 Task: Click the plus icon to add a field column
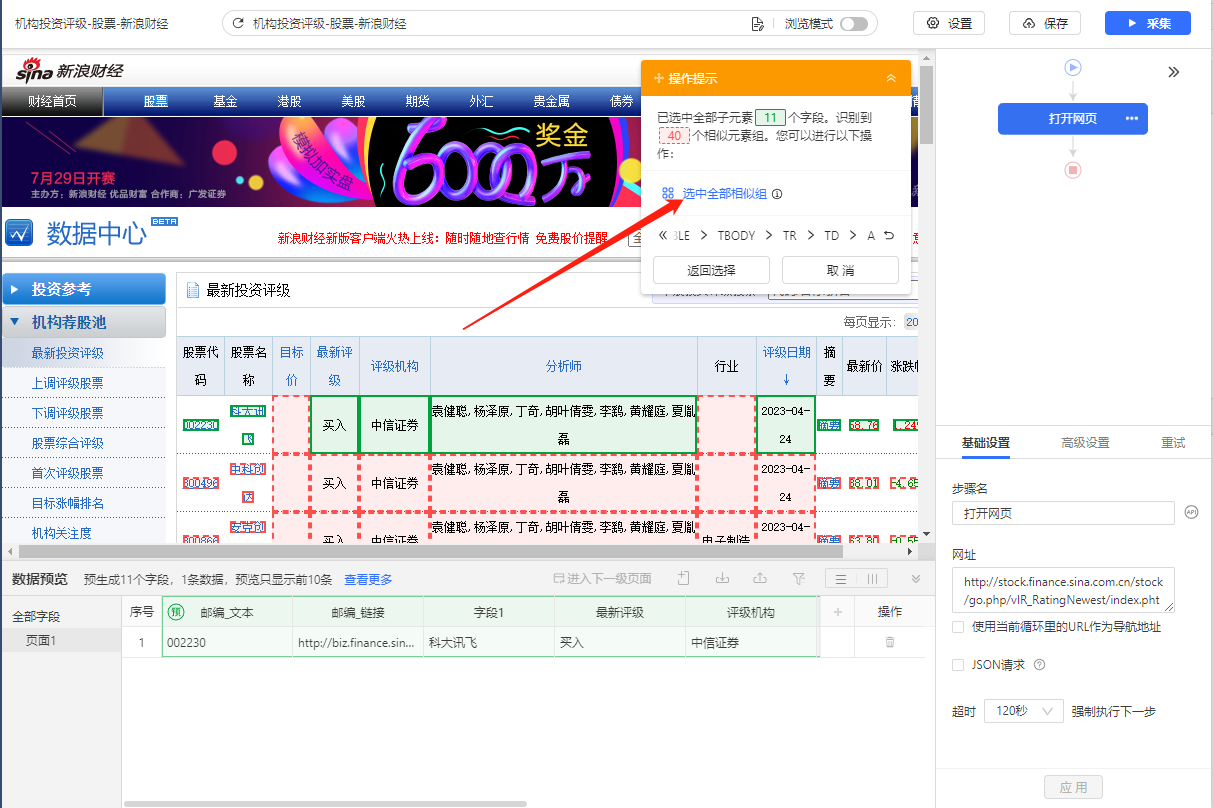(x=838, y=612)
